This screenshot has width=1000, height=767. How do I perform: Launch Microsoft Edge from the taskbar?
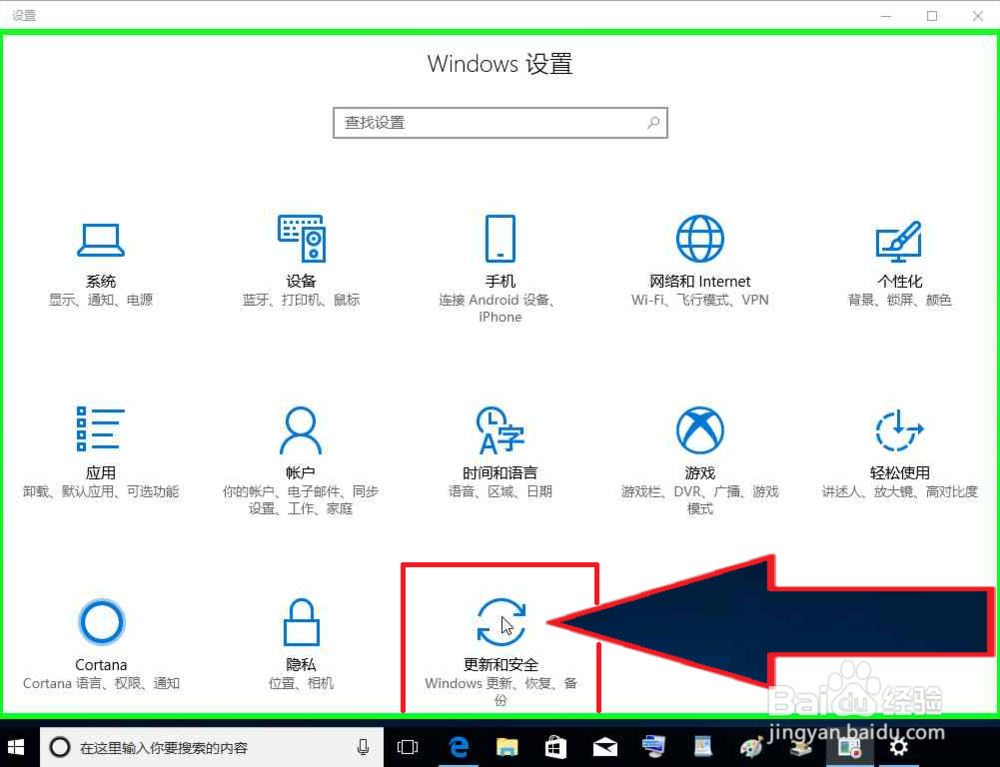tap(458, 746)
